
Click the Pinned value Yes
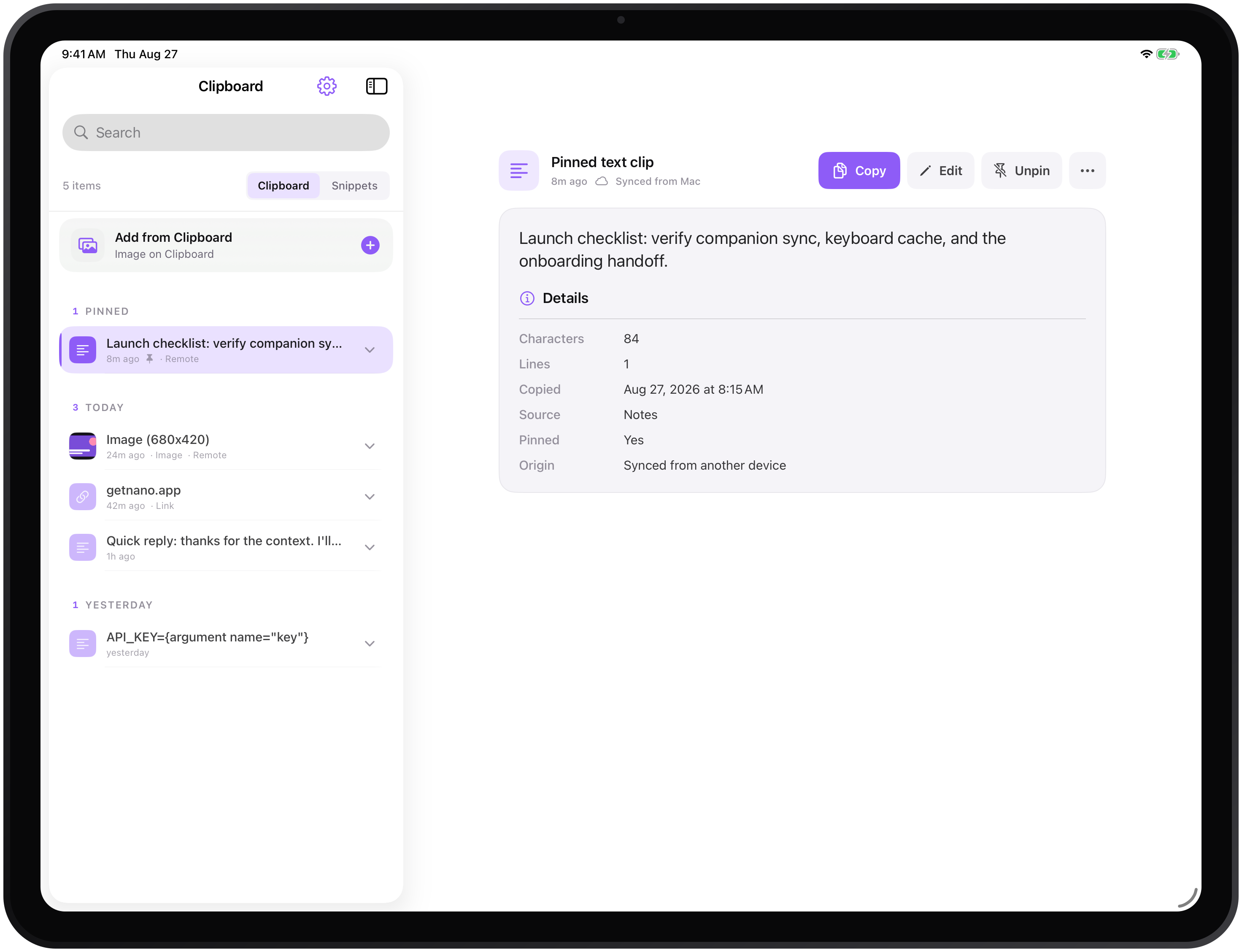634,440
